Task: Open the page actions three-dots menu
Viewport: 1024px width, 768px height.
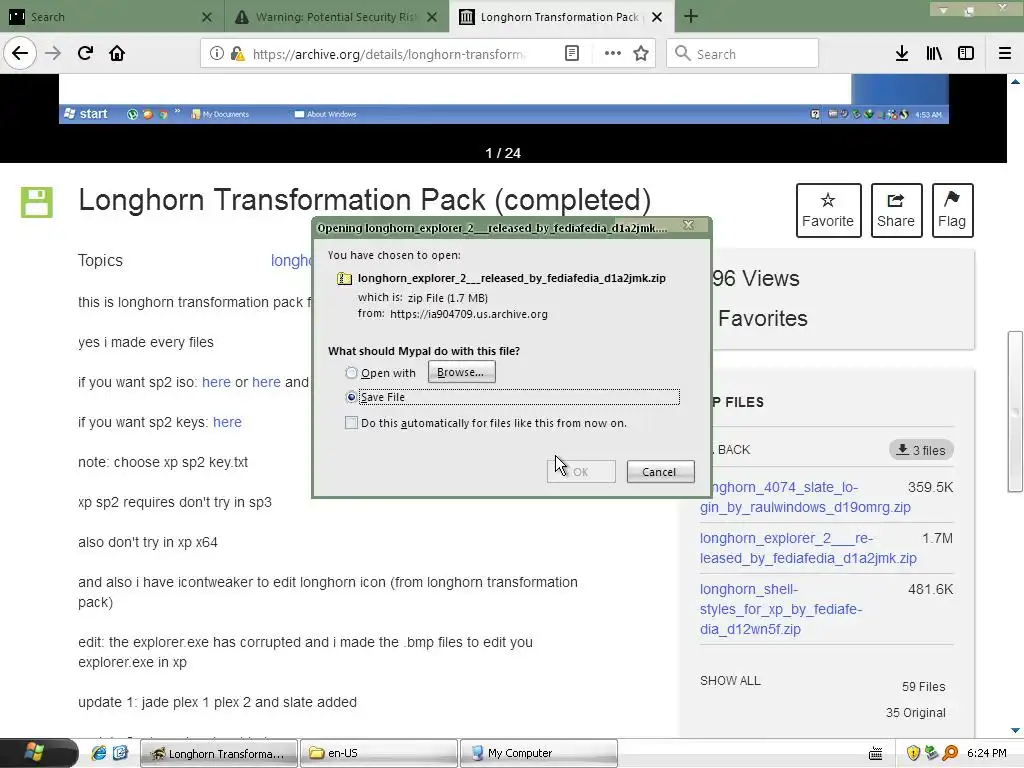Action: tap(613, 54)
